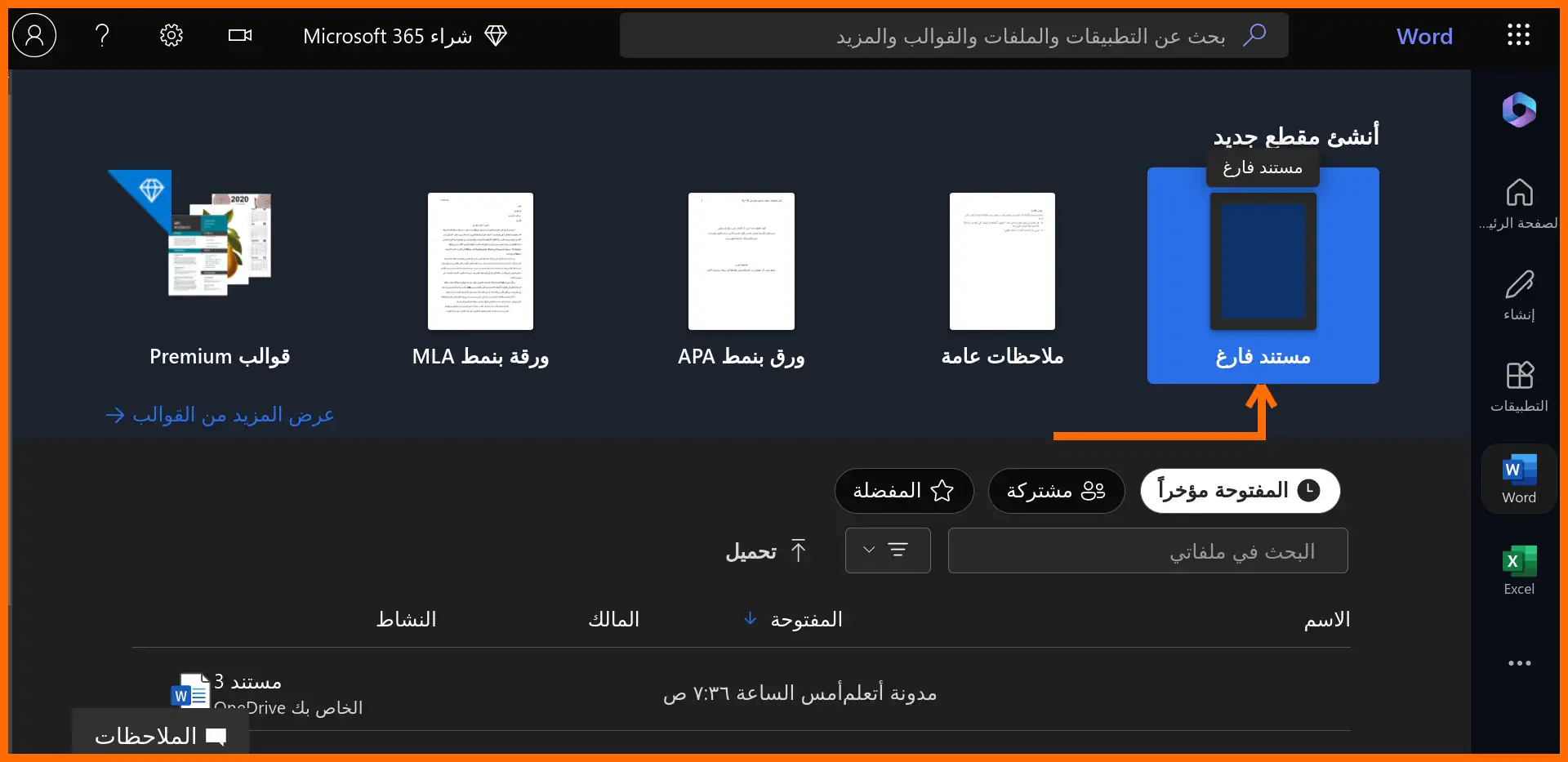Focus the top search bar
Viewport: 1568px width, 762px height.
tap(953, 35)
